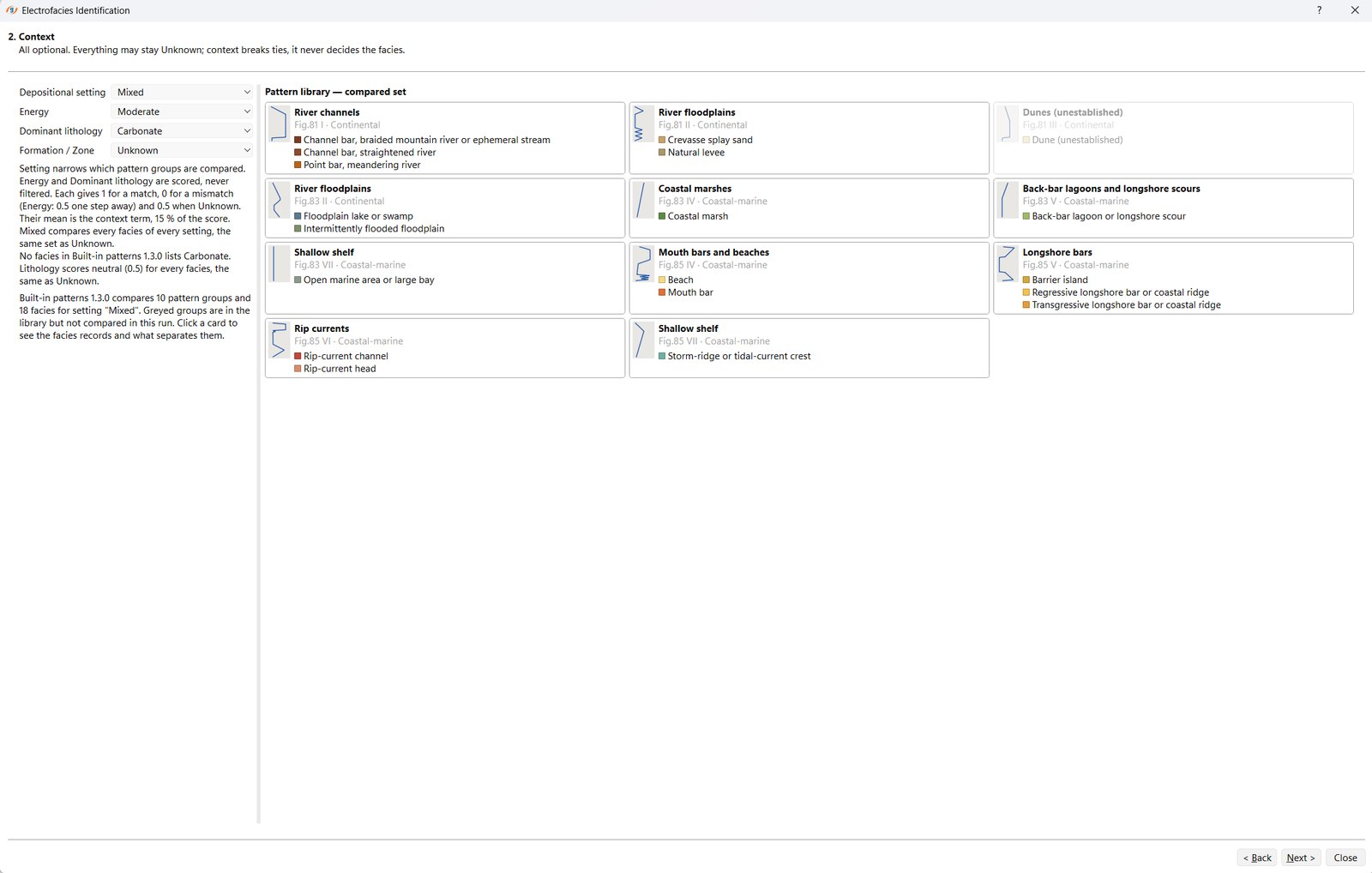Click the Close button at bottom
The width and height of the screenshot is (1372, 873).
tap(1345, 858)
